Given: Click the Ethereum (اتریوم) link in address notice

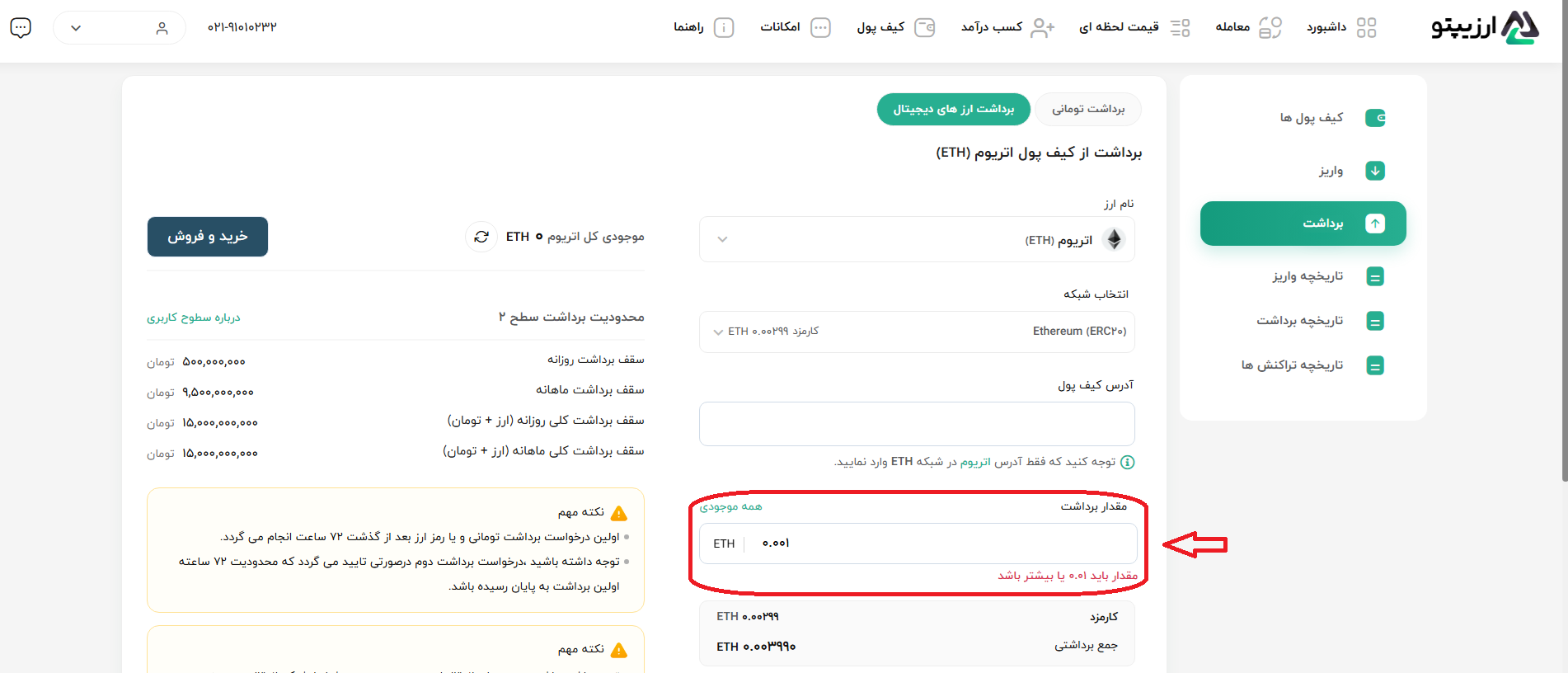Looking at the screenshot, I should (x=975, y=462).
